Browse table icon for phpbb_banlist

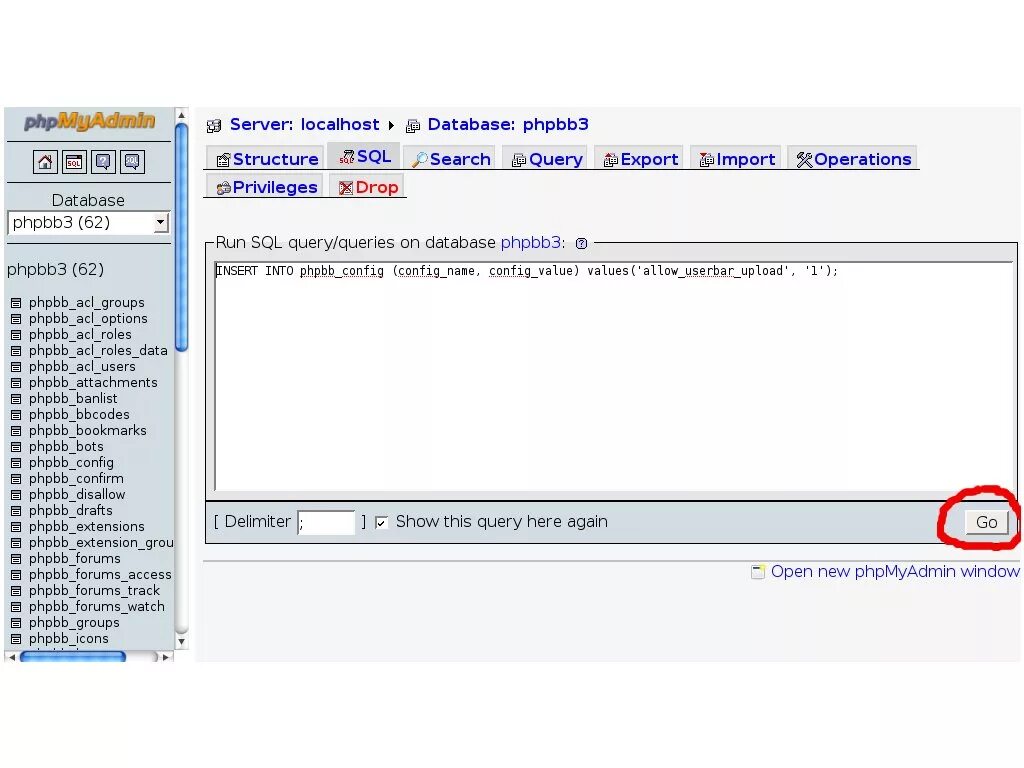point(16,399)
